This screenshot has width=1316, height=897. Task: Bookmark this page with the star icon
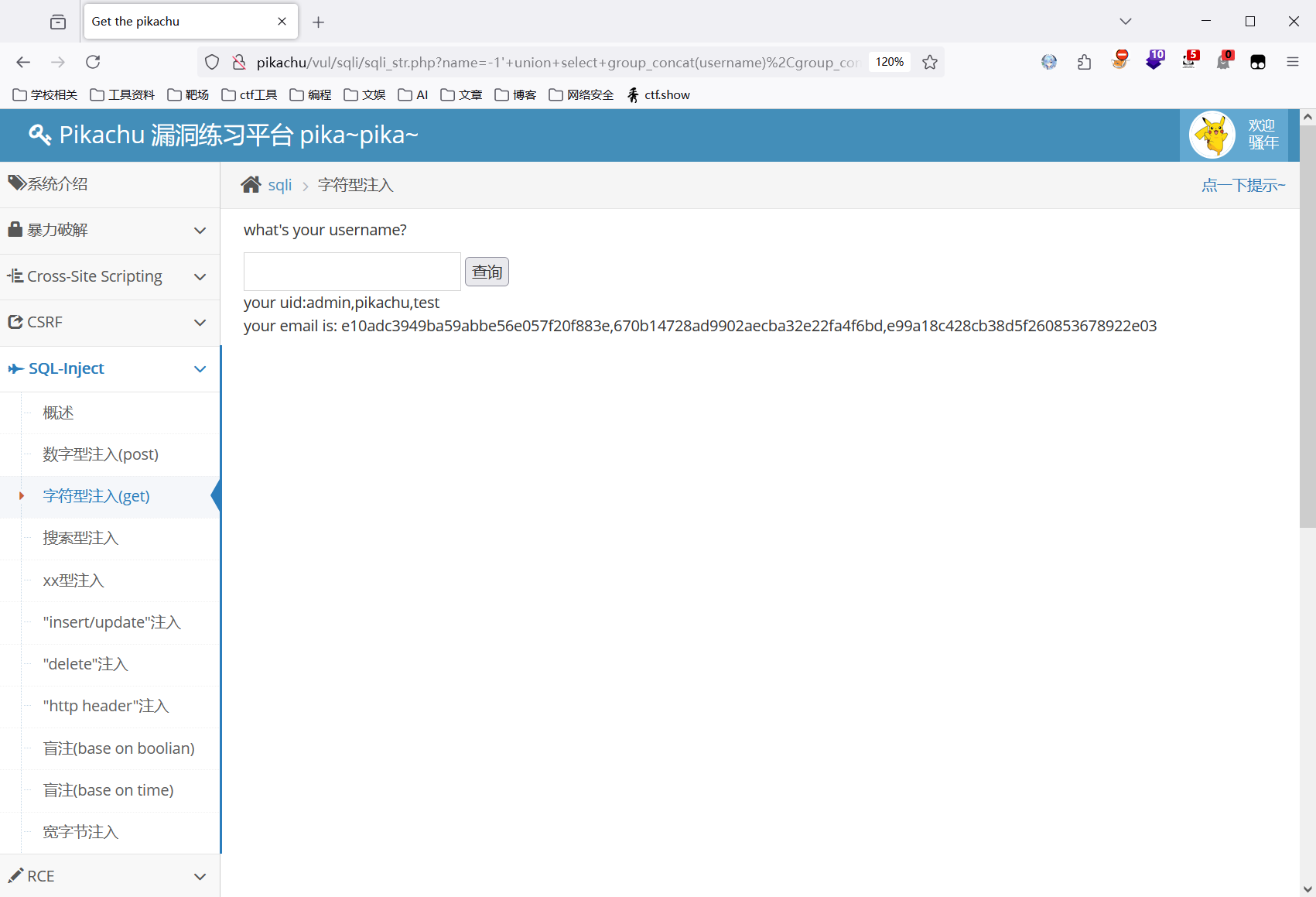(x=930, y=62)
